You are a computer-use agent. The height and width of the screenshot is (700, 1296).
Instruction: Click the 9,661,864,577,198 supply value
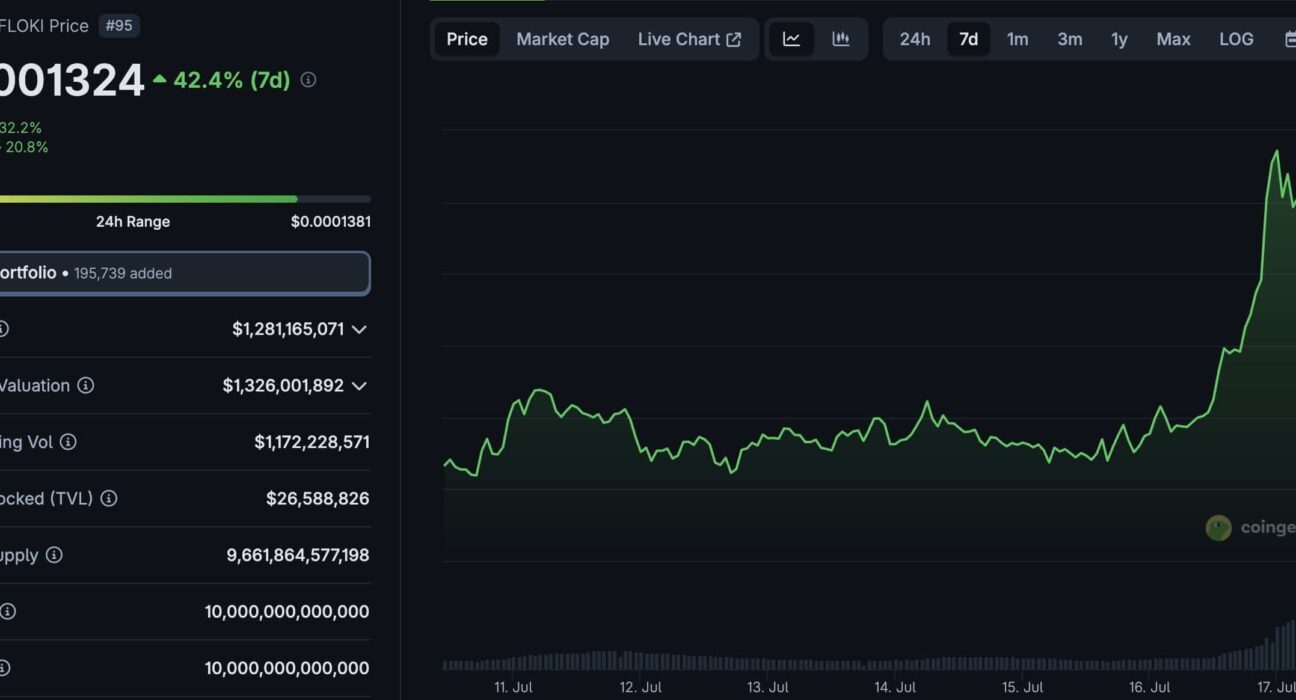[x=298, y=555]
